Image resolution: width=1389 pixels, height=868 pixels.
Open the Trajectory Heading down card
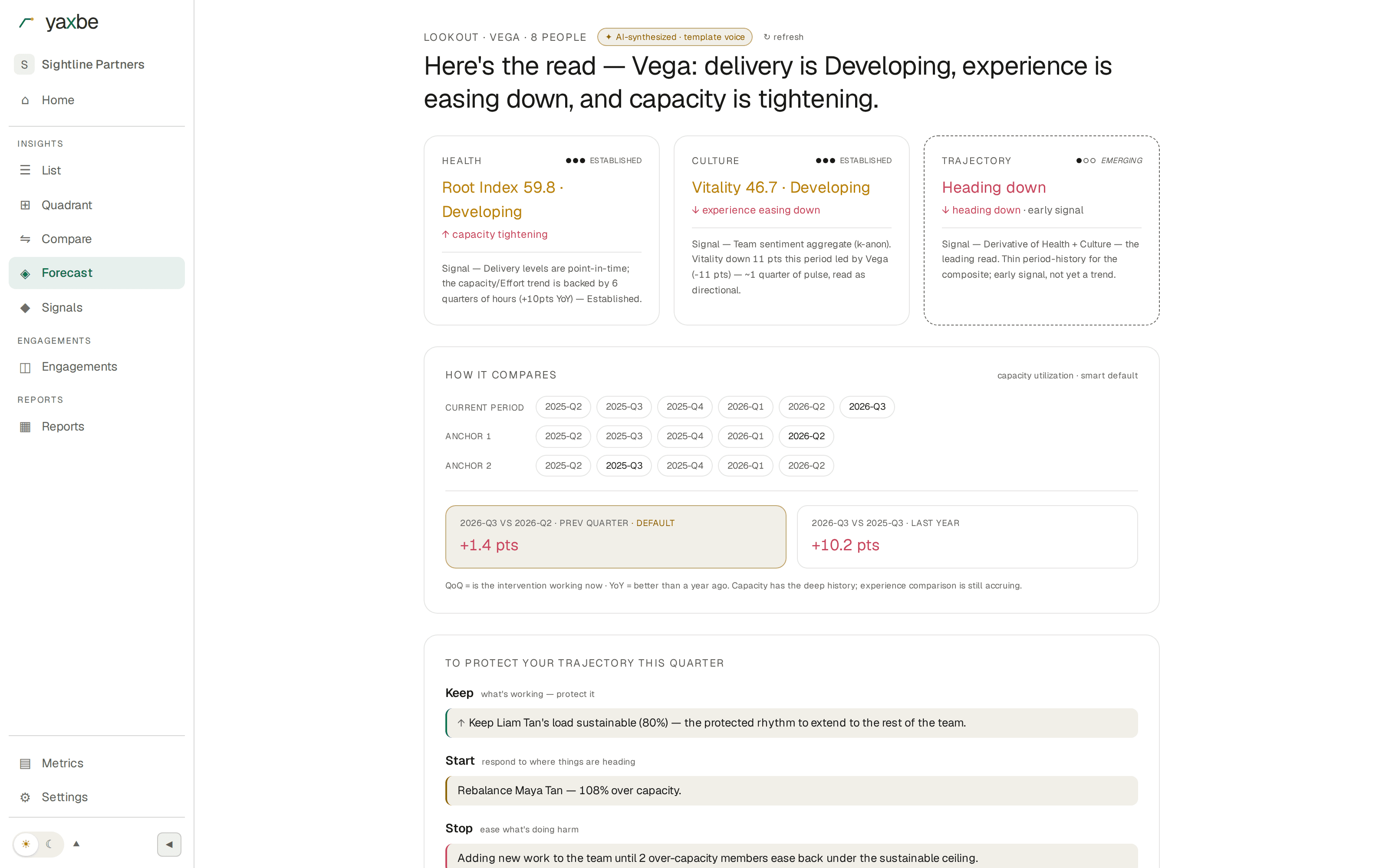click(1041, 230)
